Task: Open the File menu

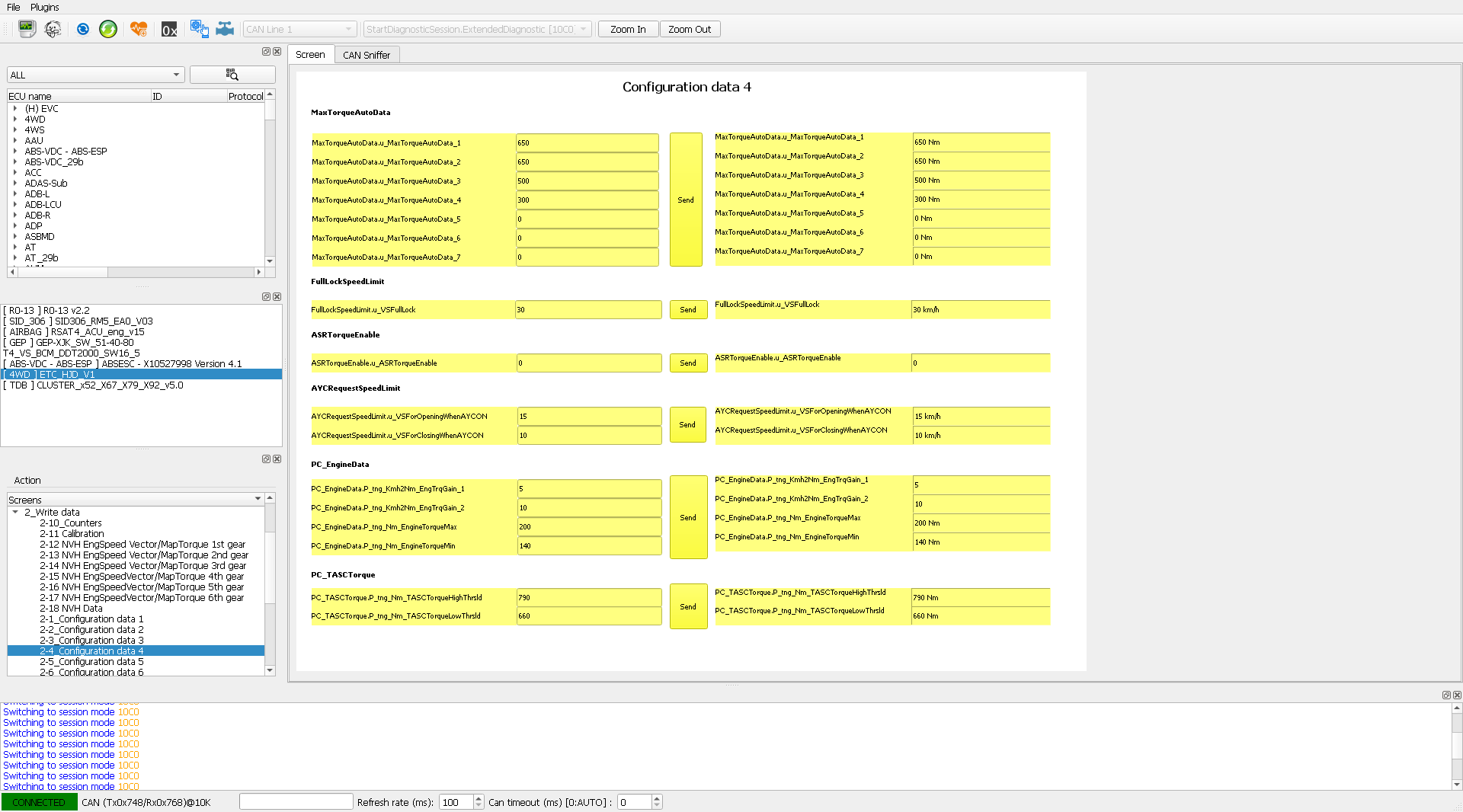Action: 14,7
